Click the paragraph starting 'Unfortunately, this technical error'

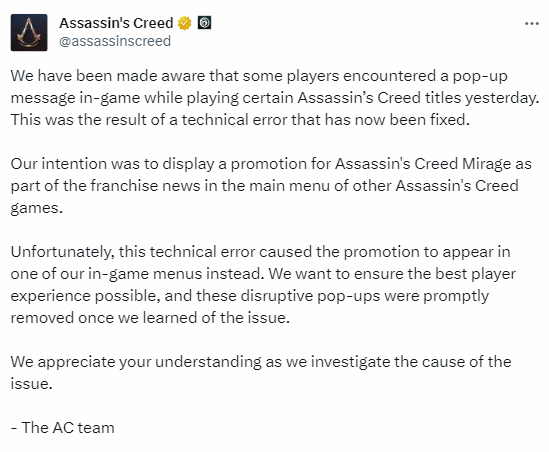click(x=263, y=285)
